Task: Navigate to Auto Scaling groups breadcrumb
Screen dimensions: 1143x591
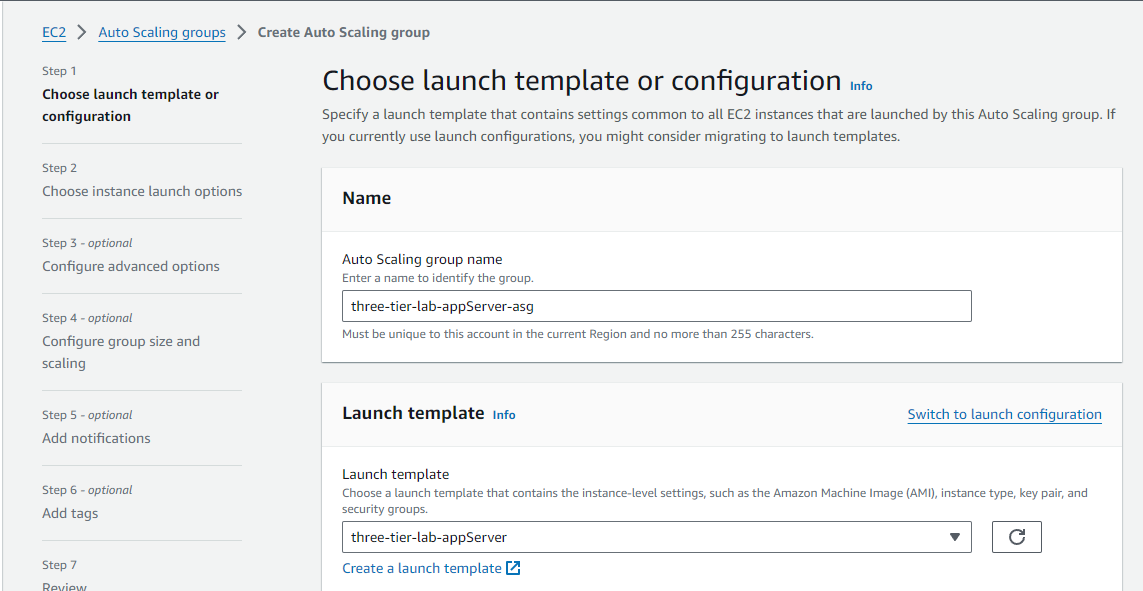Action: coord(162,32)
